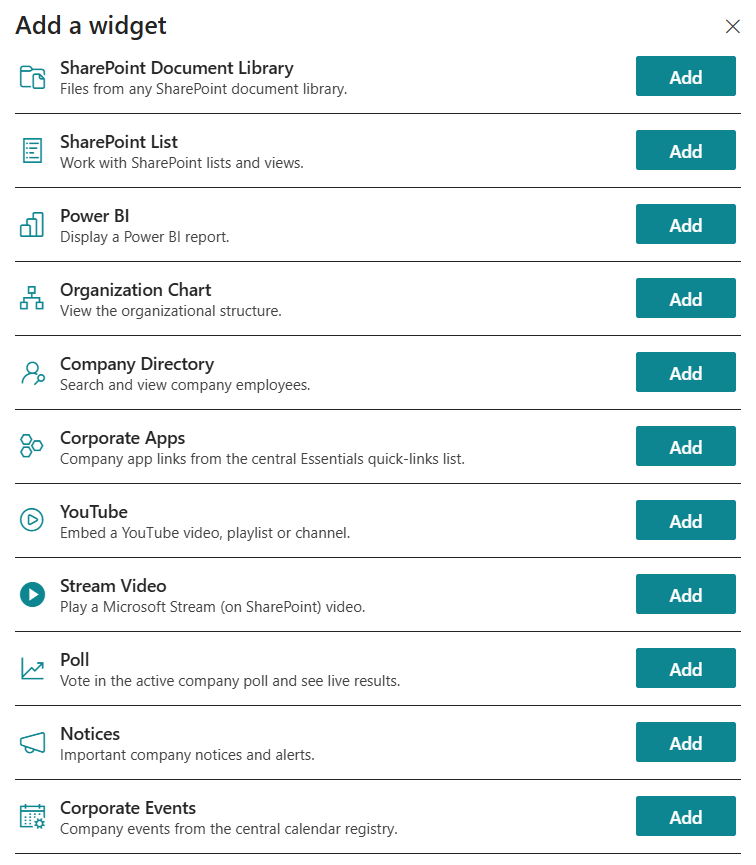756x865 pixels.
Task: Add the Corporate Events widget
Action: click(x=685, y=816)
